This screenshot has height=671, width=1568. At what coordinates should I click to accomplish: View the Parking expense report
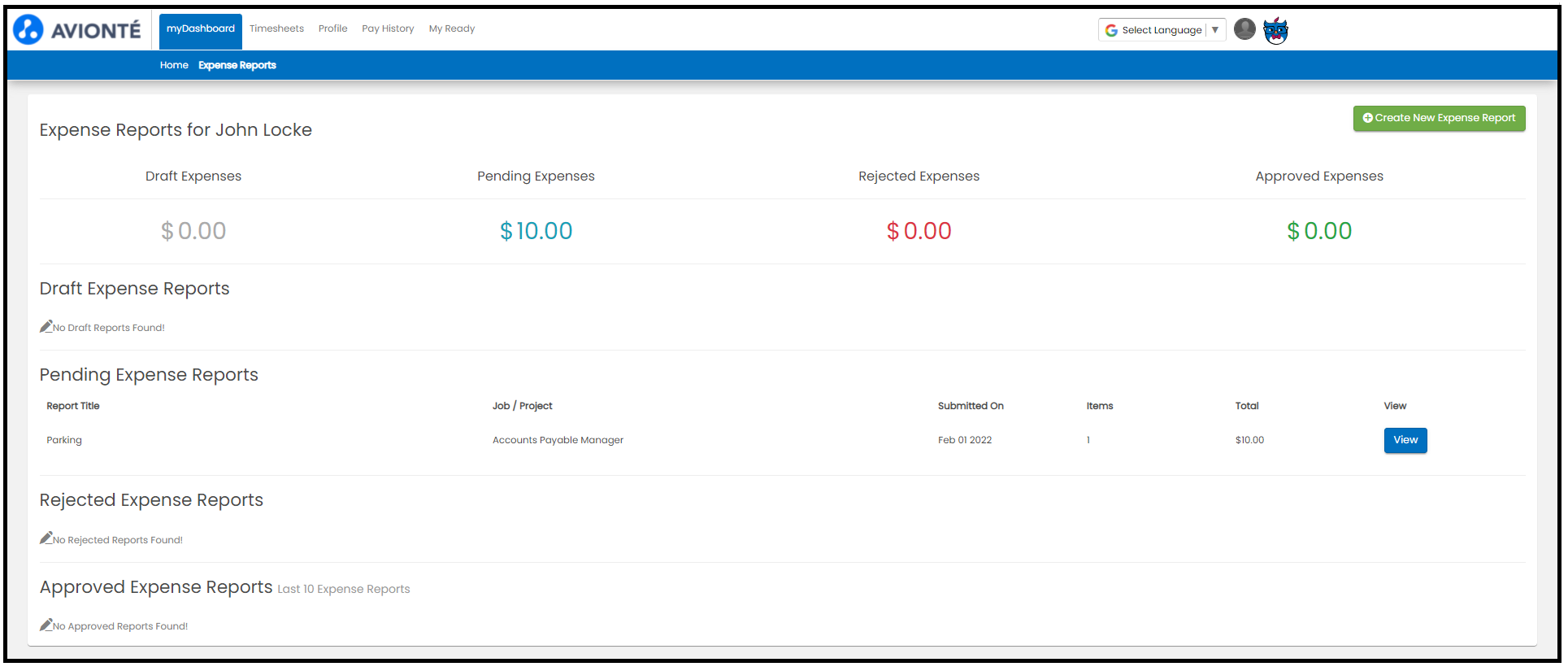(1405, 440)
